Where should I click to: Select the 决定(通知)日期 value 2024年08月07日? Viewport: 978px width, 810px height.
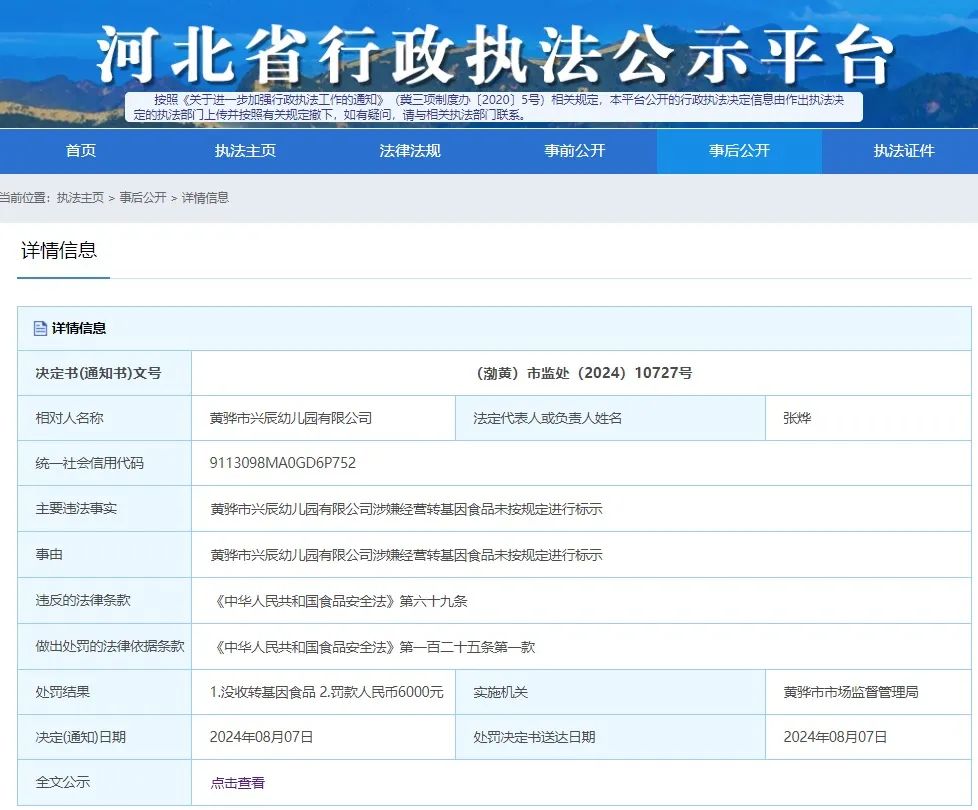pyautogui.click(x=261, y=737)
